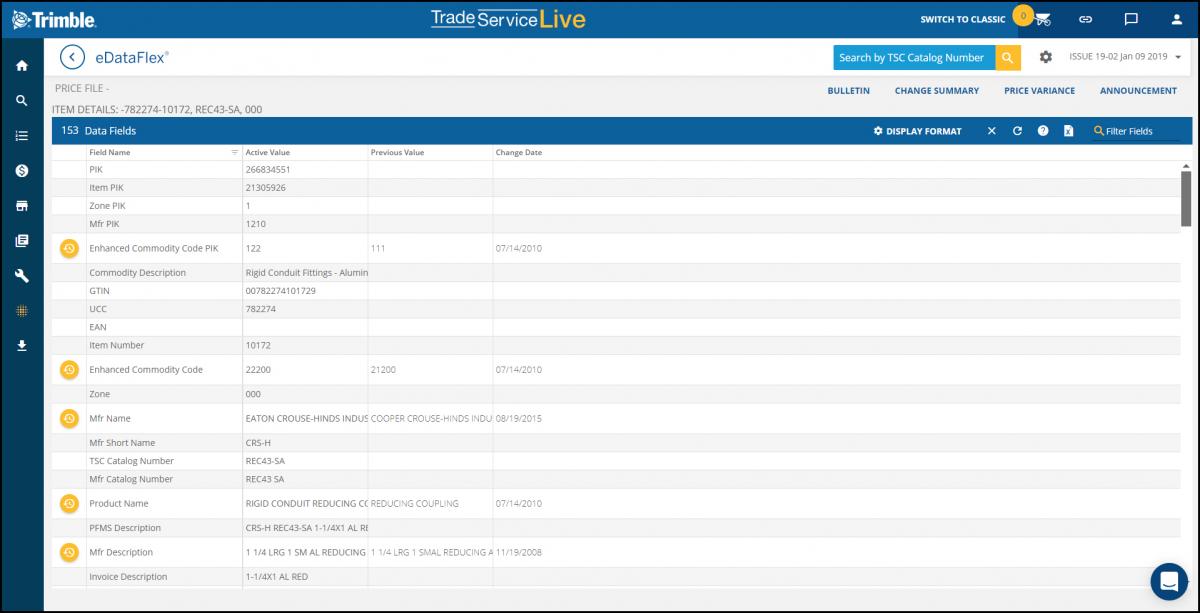The width and height of the screenshot is (1200, 613).
Task: Open the Change Summary link
Action: point(937,91)
